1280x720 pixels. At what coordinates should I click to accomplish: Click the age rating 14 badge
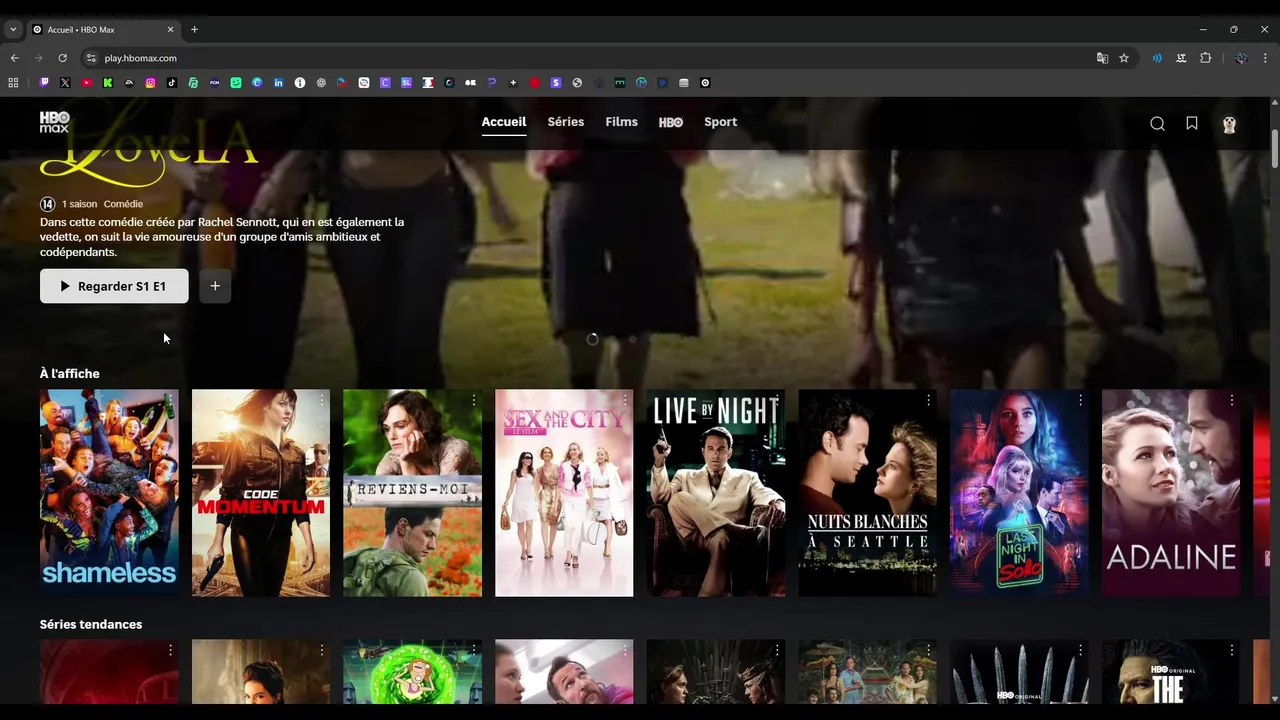[47, 204]
